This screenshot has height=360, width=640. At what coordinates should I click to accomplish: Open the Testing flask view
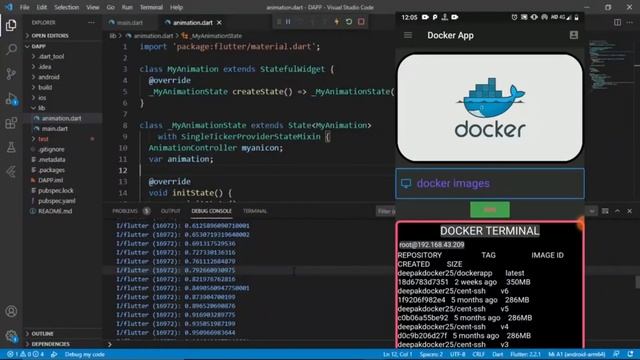point(11,147)
